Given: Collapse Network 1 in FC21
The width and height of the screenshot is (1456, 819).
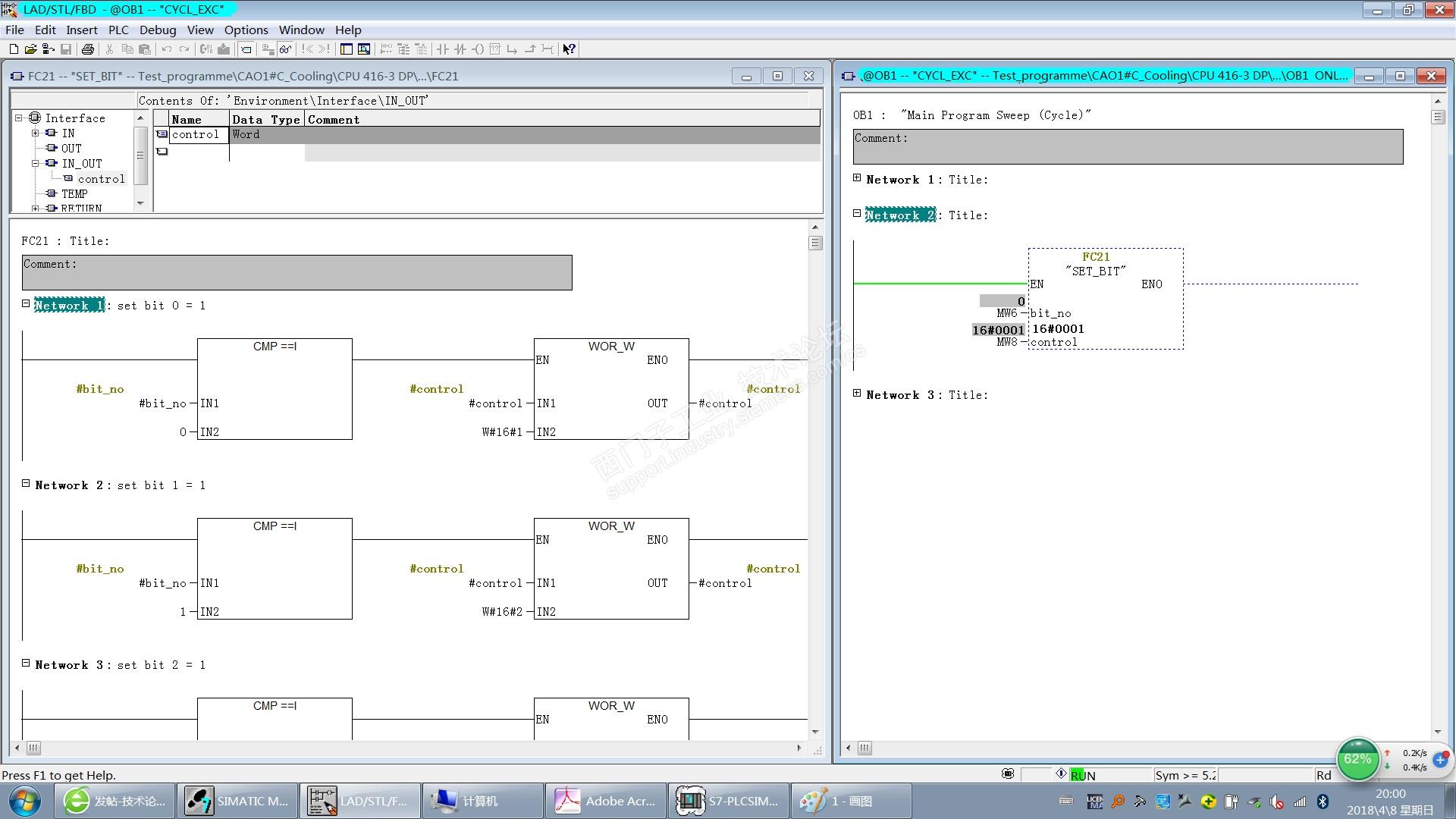Looking at the screenshot, I should 26,303.
